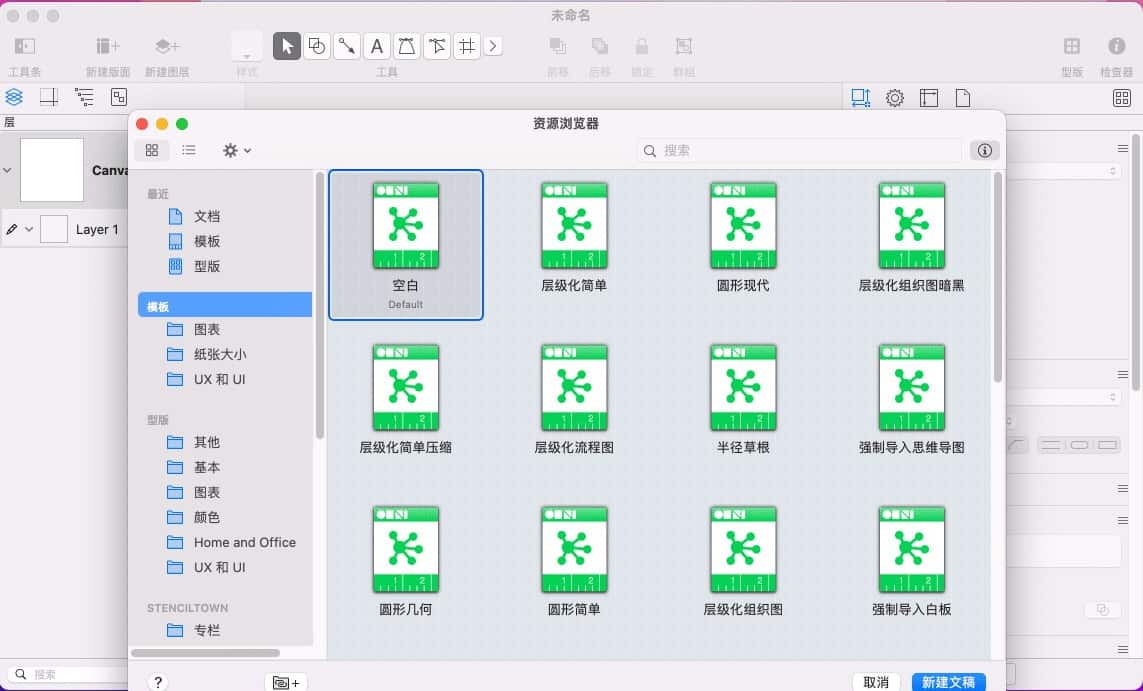Screen dimensions: 1143x691
Task: Open the gear action dropdown menu
Action: coord(237,150)
